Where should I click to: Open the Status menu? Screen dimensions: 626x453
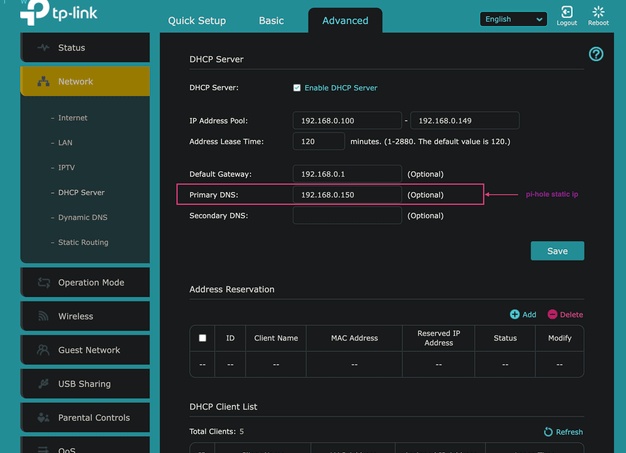pos(85,47)
